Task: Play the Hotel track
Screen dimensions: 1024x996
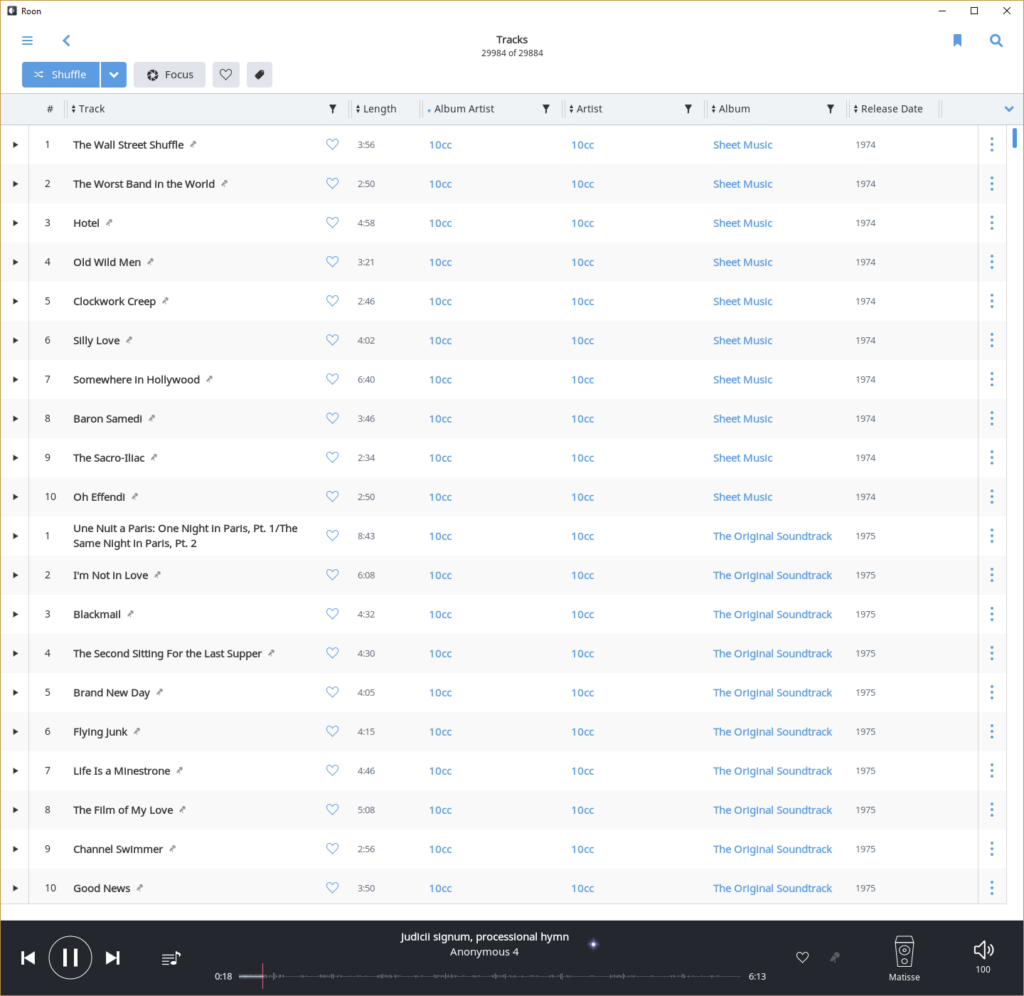Action: pos(15,223)
